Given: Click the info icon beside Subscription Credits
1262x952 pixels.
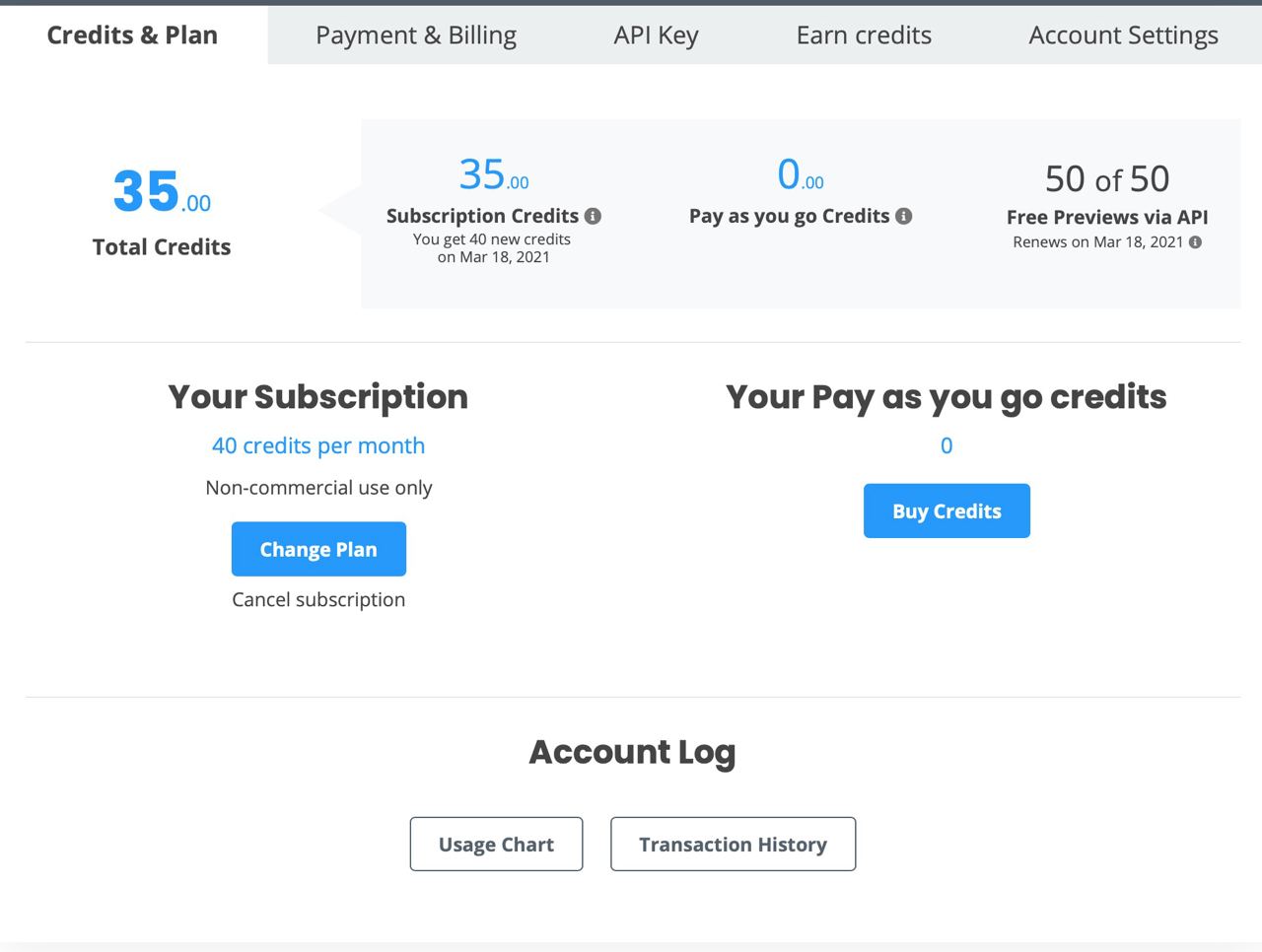Looking at the screenshot, I should pos(593,216).
